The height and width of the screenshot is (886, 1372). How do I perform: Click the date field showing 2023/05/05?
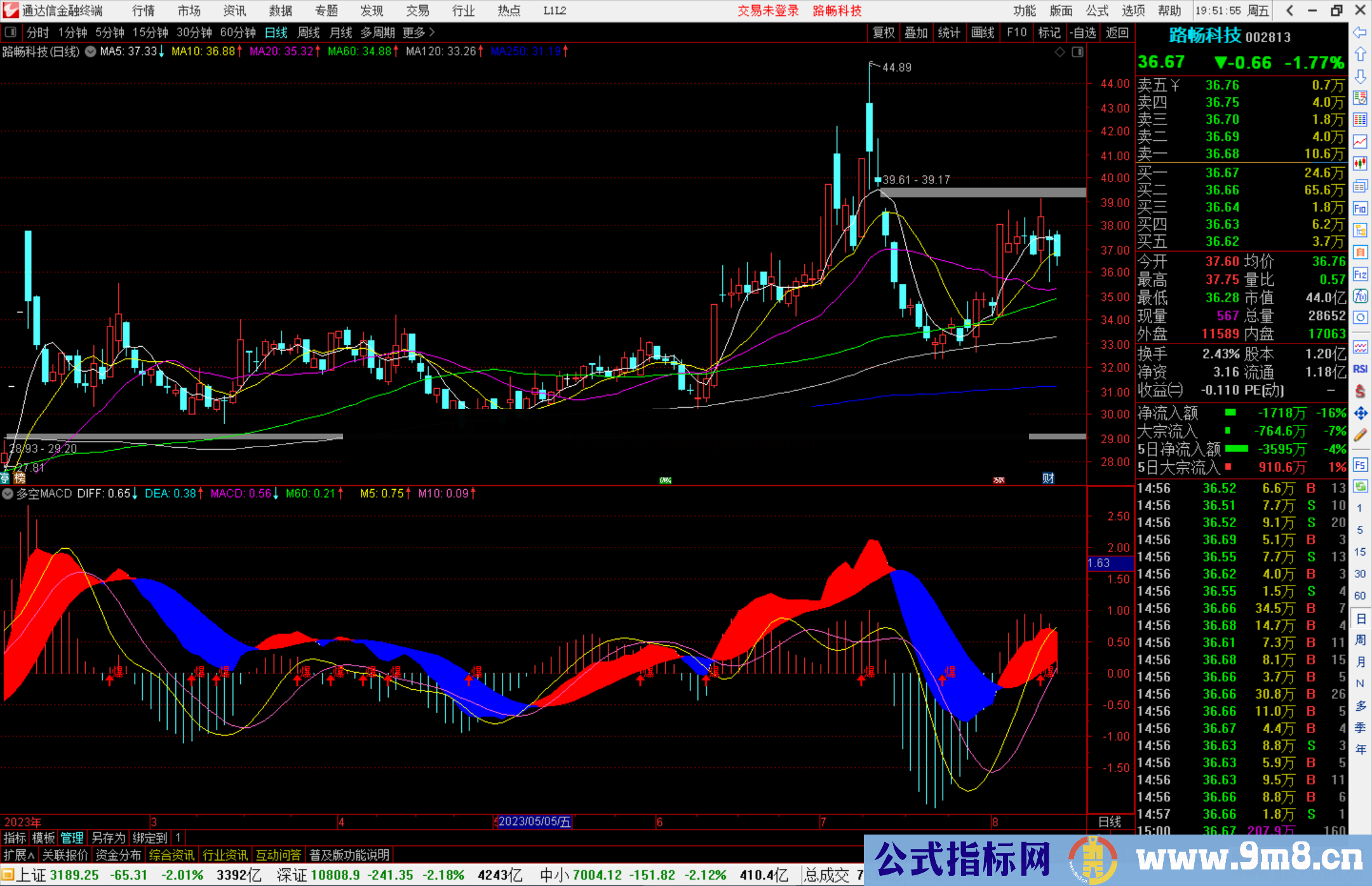535,821
